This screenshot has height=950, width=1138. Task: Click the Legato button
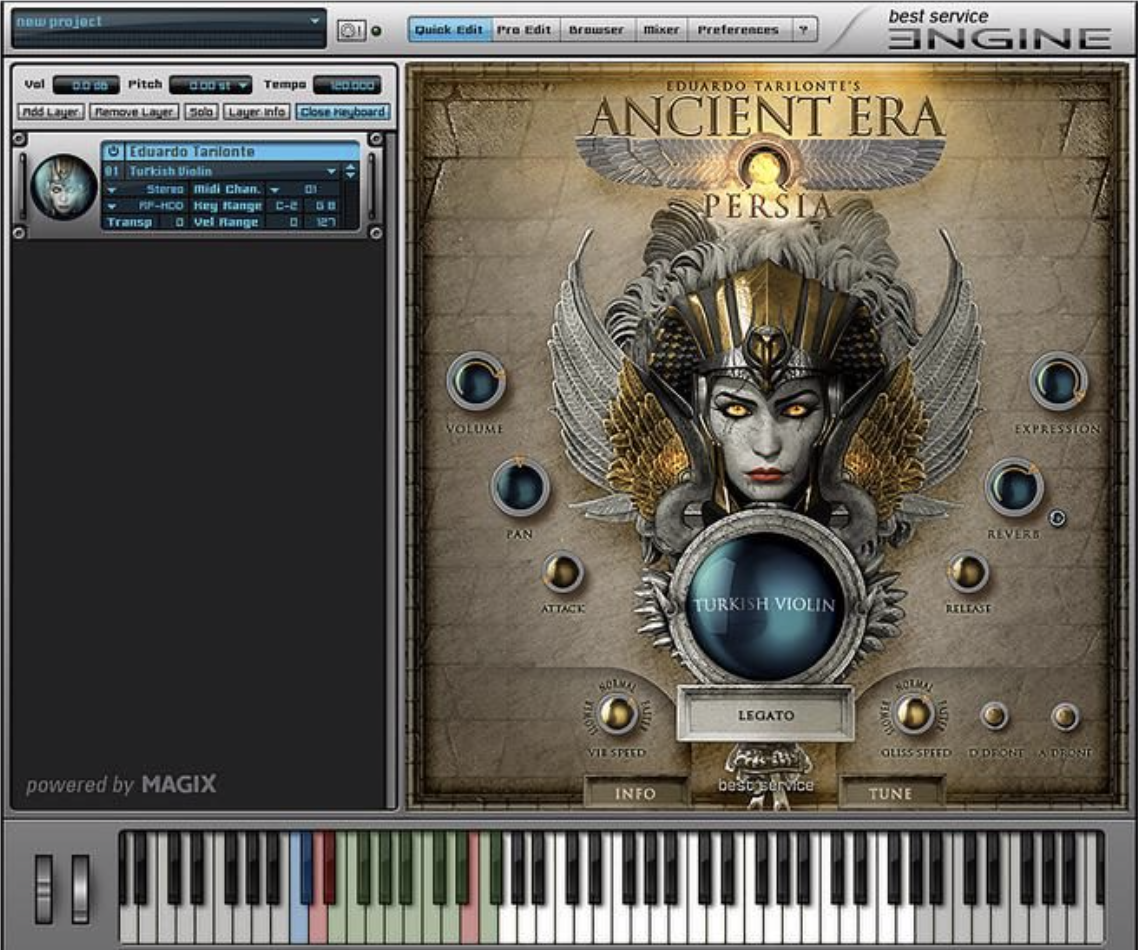coord(766,715)
